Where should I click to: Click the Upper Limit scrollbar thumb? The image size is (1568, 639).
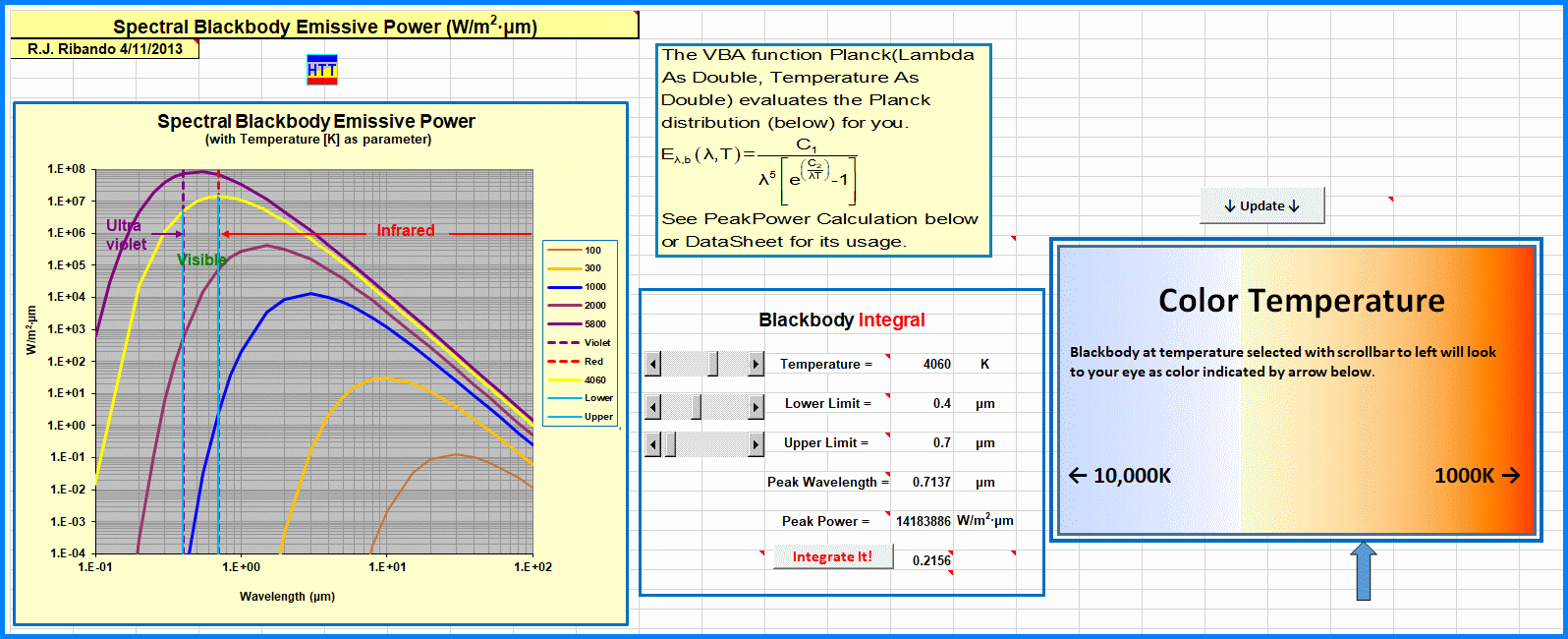[x=670, y=445]
